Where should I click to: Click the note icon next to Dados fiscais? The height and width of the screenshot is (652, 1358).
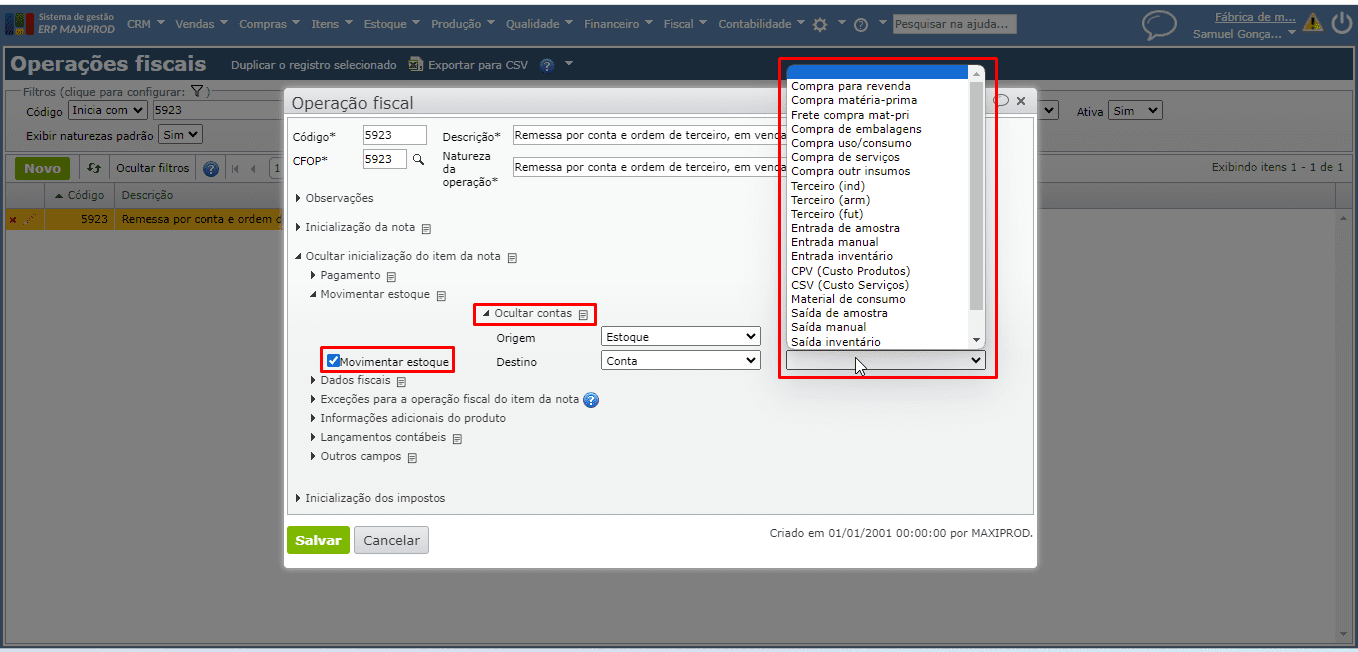401,381
